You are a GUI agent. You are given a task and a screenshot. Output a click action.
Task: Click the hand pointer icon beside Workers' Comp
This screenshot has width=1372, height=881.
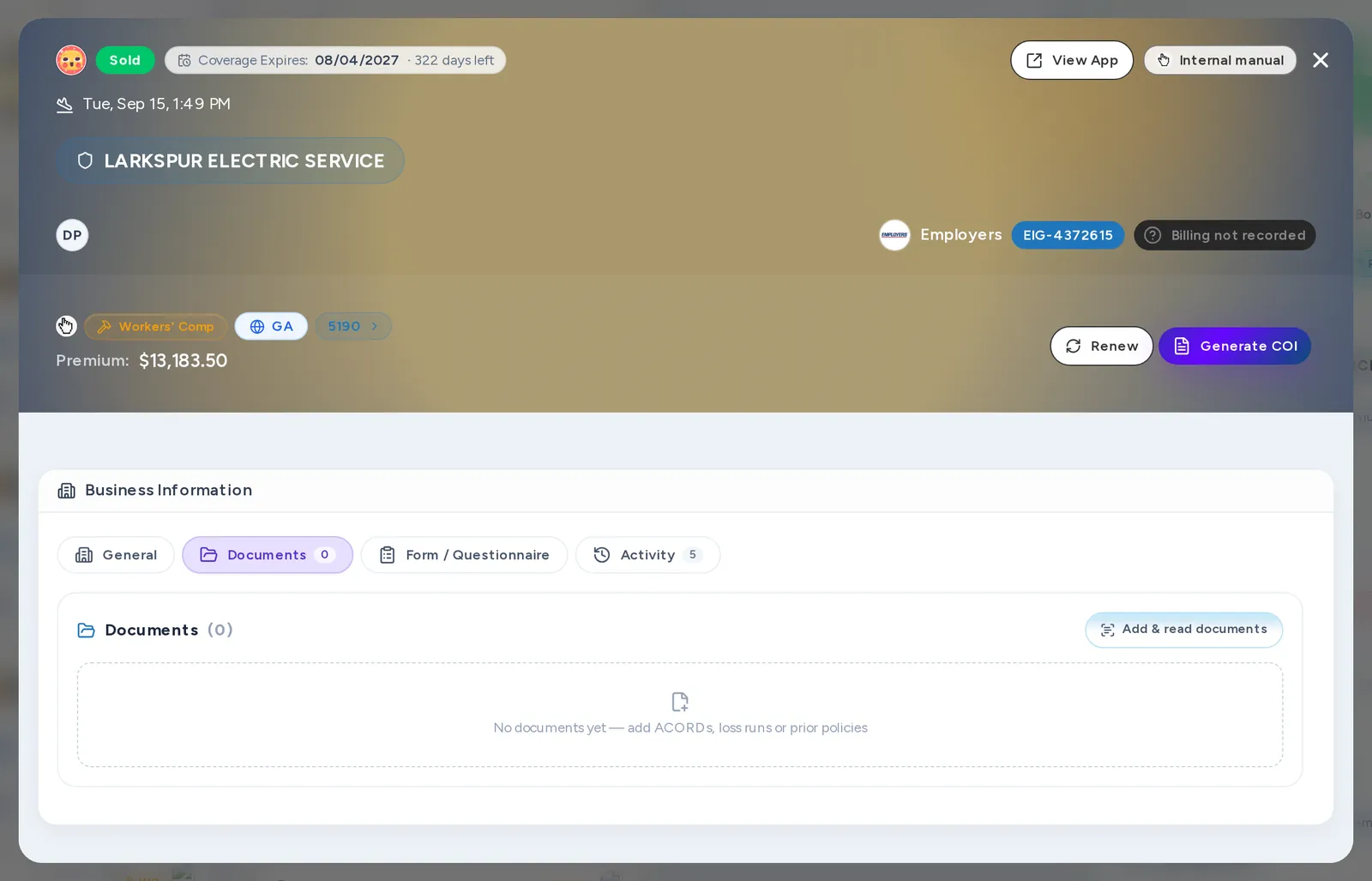66,326
